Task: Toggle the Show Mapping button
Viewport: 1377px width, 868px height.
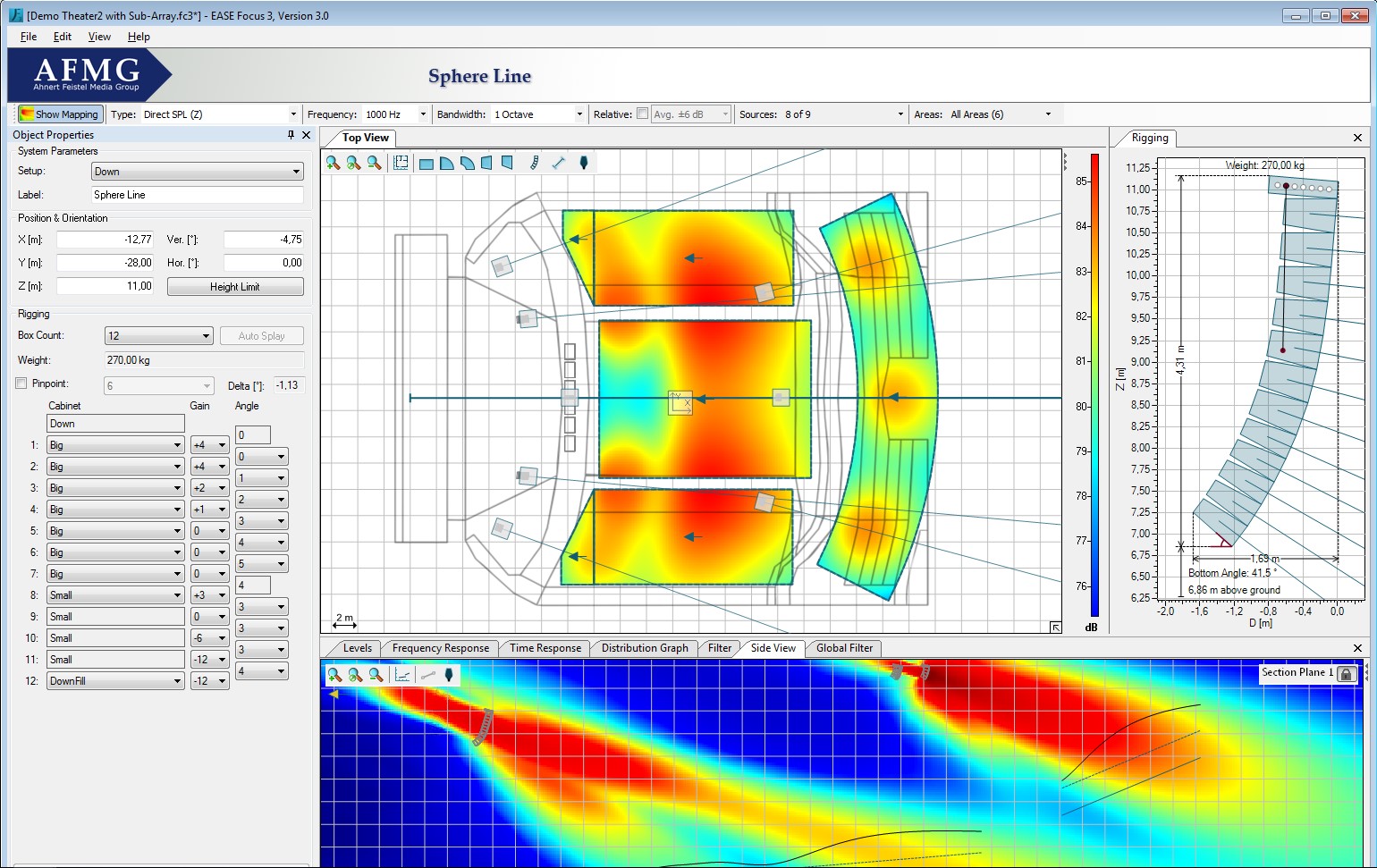Action: pos(59,114)
